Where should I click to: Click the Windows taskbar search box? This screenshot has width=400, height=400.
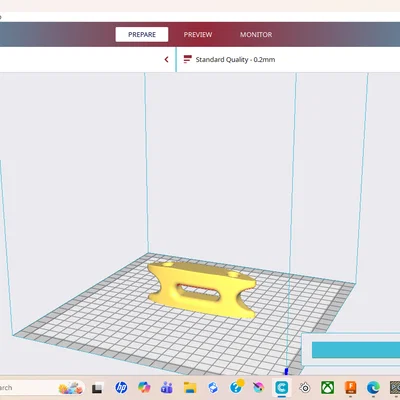click(x=42, y=388)
